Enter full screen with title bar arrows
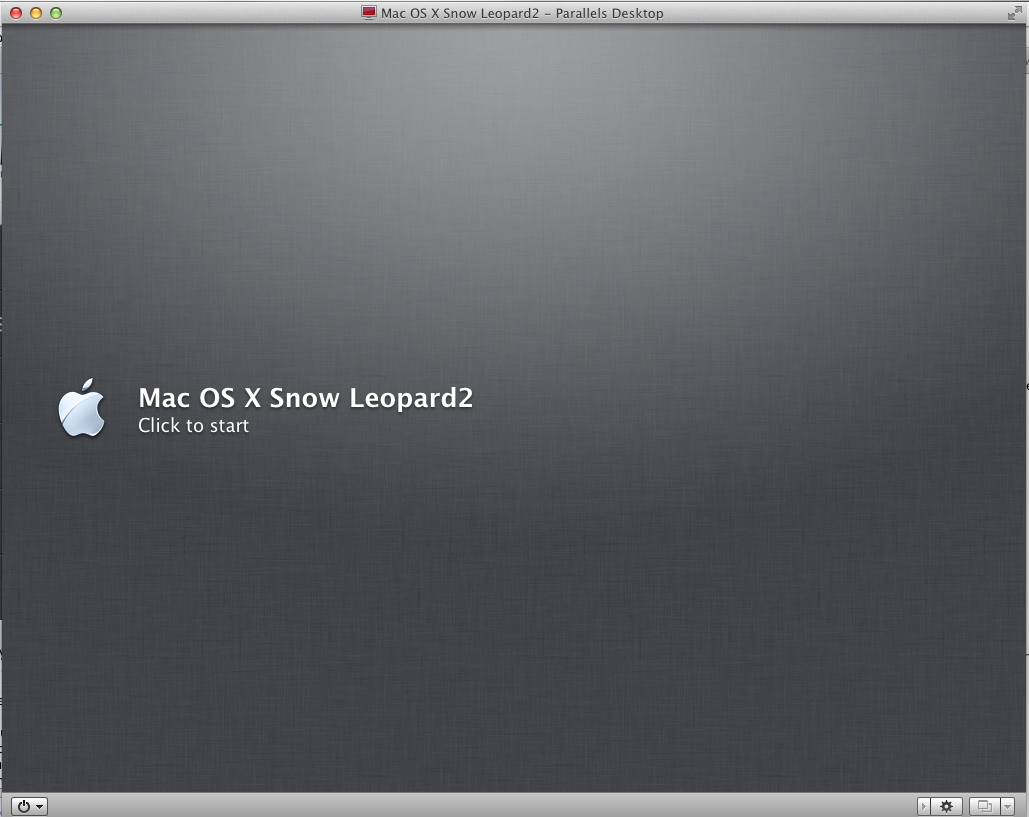Image resolution: width=1029 pixels, height=817 pixels. pos(1014,13)
